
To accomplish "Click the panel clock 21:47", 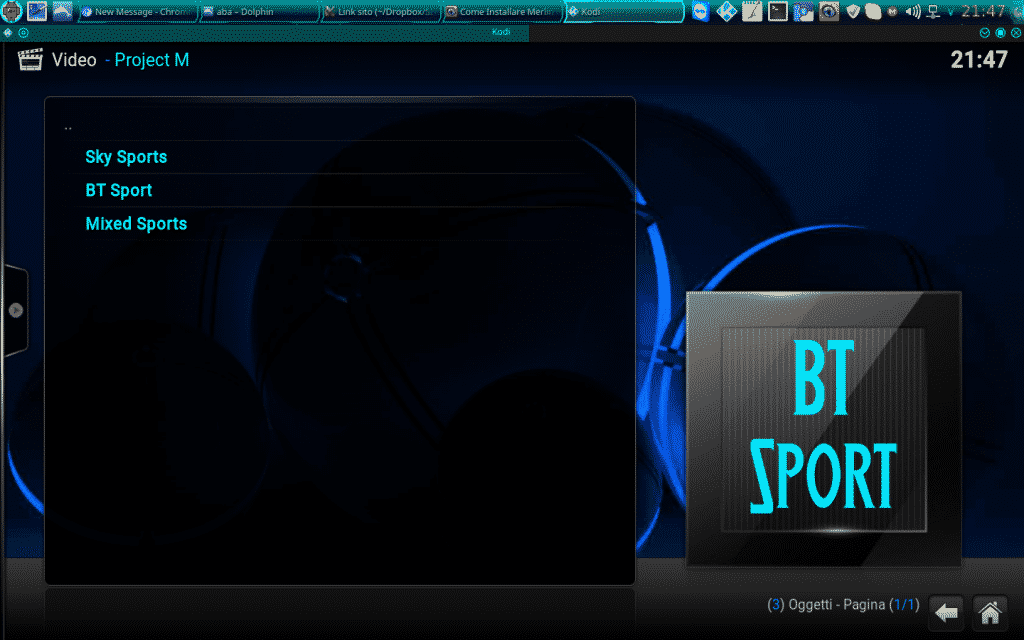I will point(982,11).
